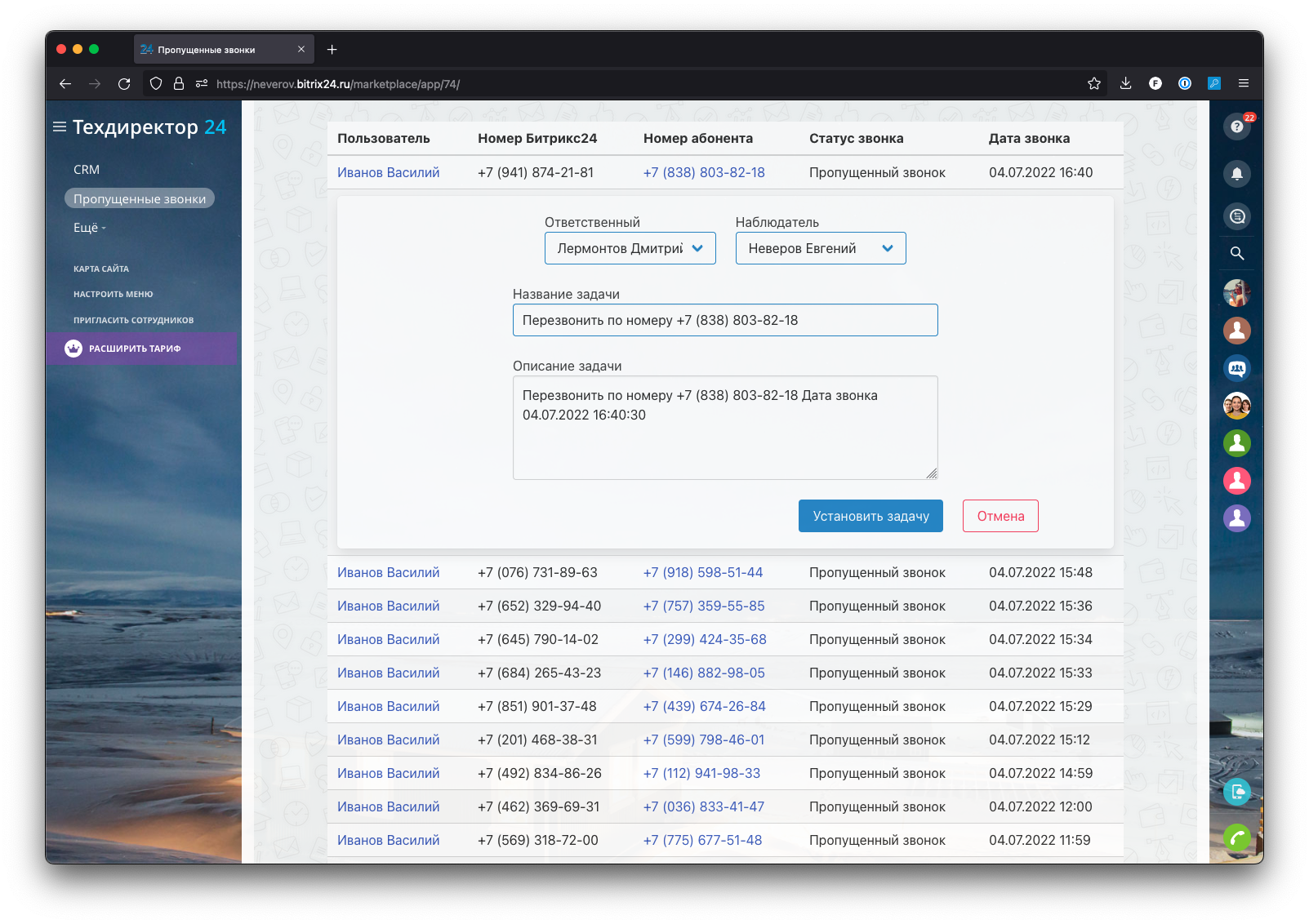
Task: Open CRM in the left sidebar
Action: [x=87, y=170]
